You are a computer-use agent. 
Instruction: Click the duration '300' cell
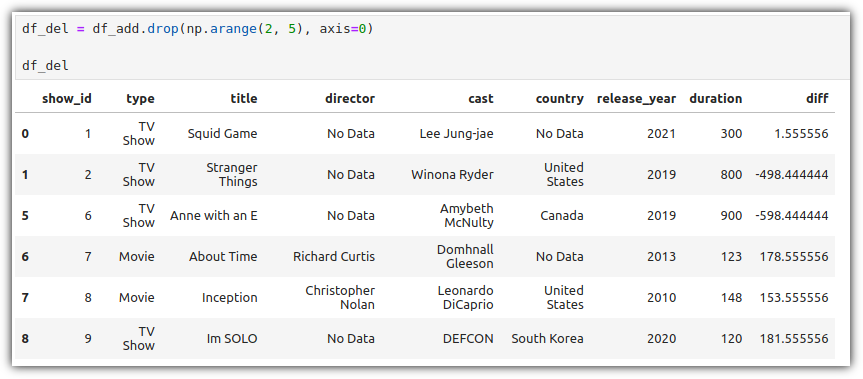tap(731, 134)
